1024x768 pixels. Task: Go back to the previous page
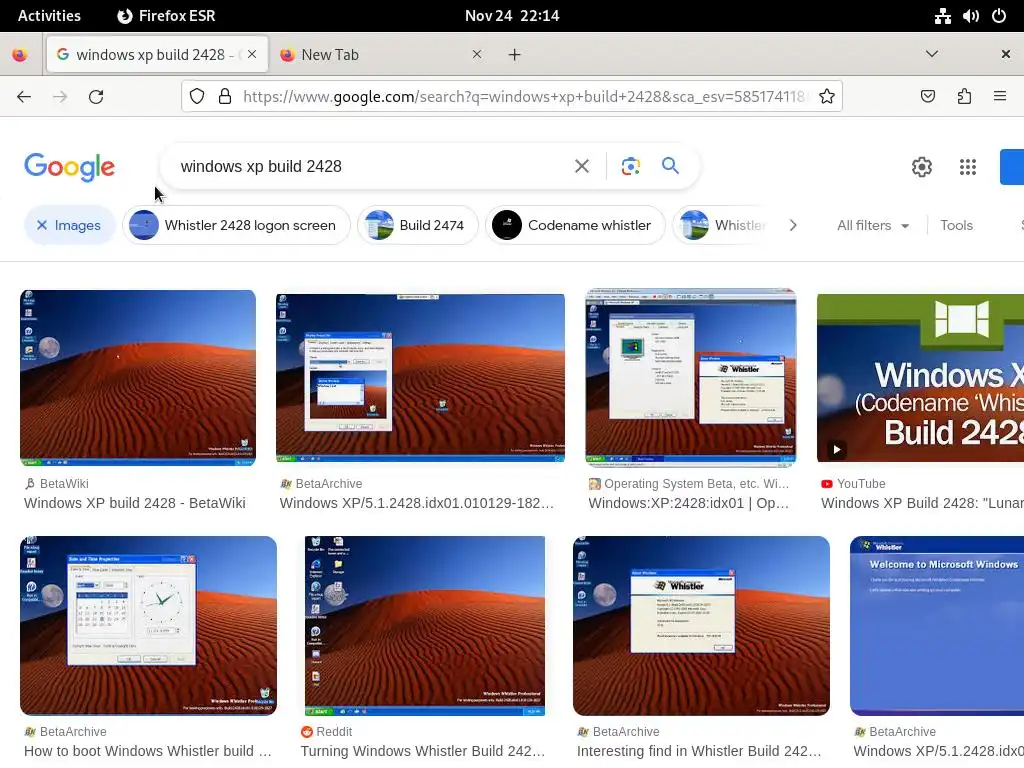click(24, 97)
